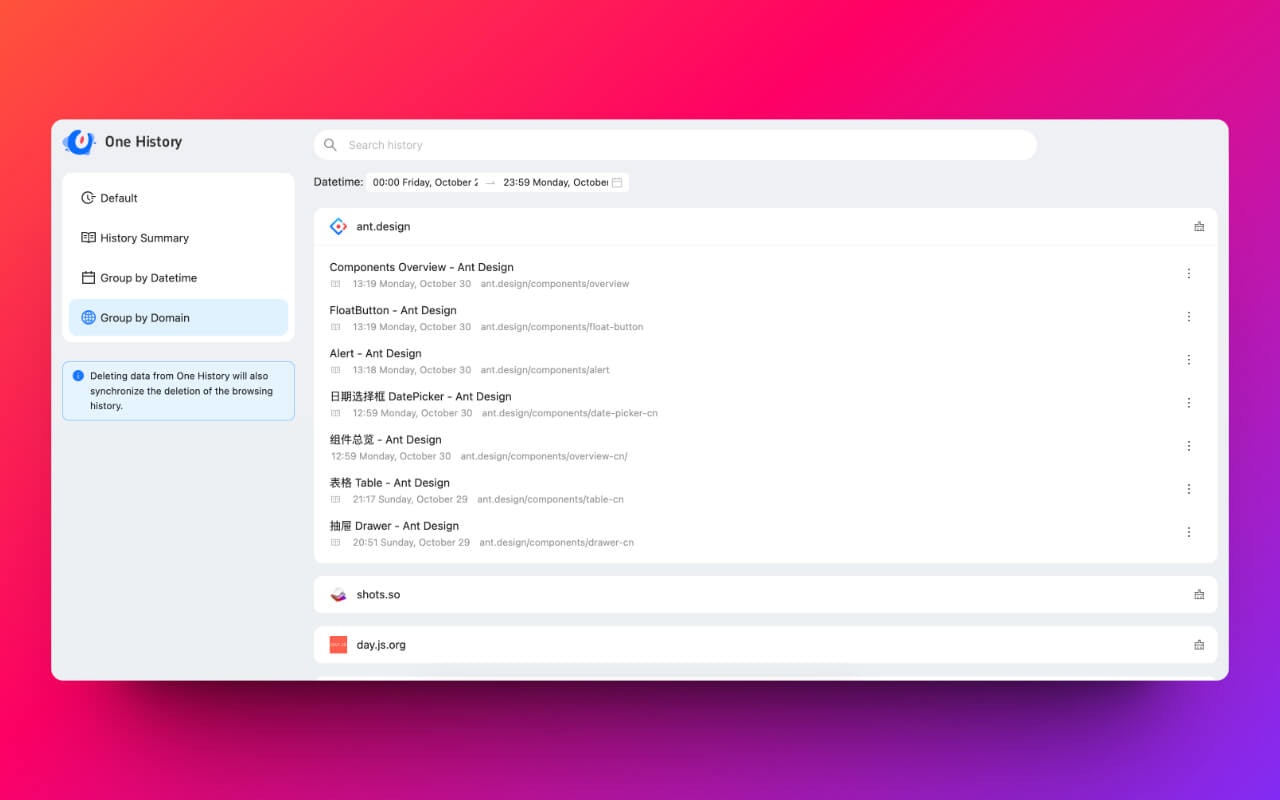Click URL ant.design/components/table-cn
Viewport: 1280px width, 800px height.
tap(550, 499)
